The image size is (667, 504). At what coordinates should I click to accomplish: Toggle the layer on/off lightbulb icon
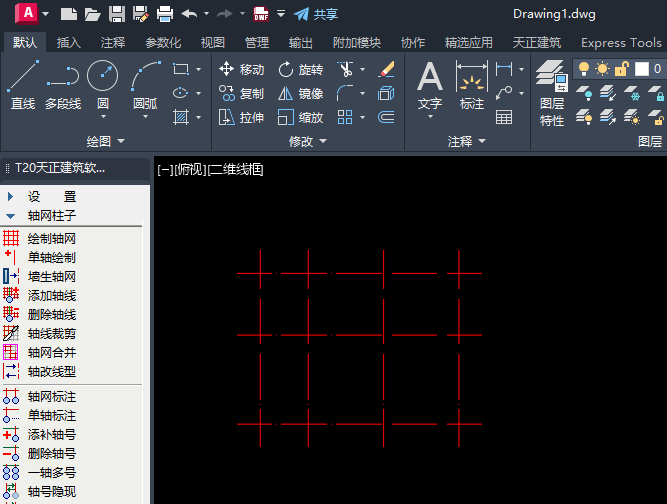tap(584, 68)
